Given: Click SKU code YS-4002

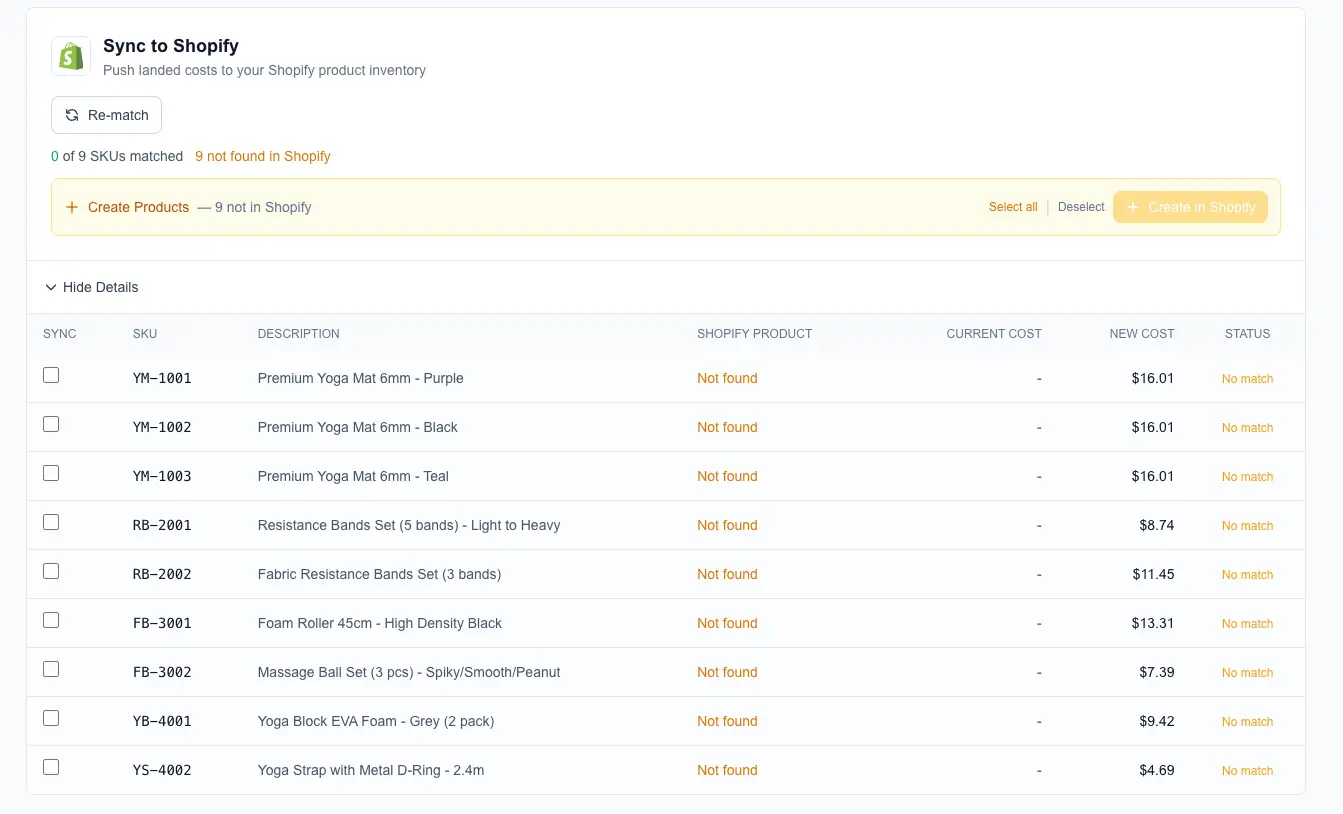Looking at the screenshot, I should tap(162, 771).
